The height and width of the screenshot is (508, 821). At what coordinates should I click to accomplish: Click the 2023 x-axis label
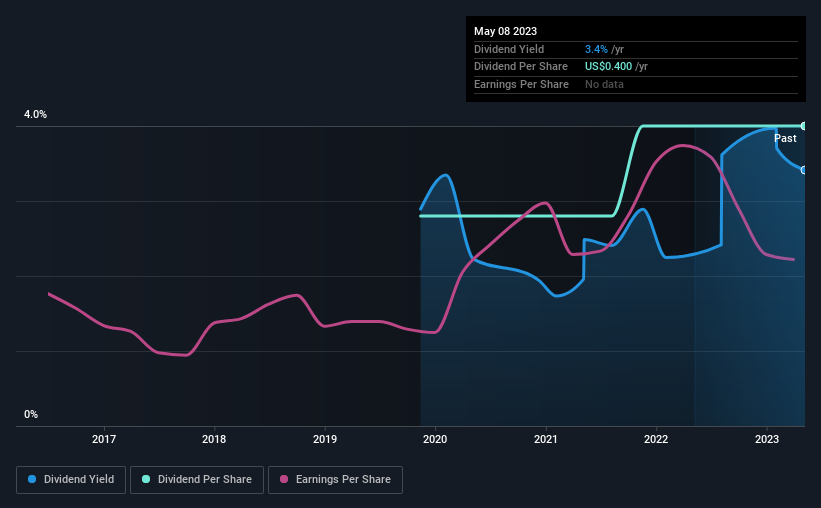coord(767,439)
